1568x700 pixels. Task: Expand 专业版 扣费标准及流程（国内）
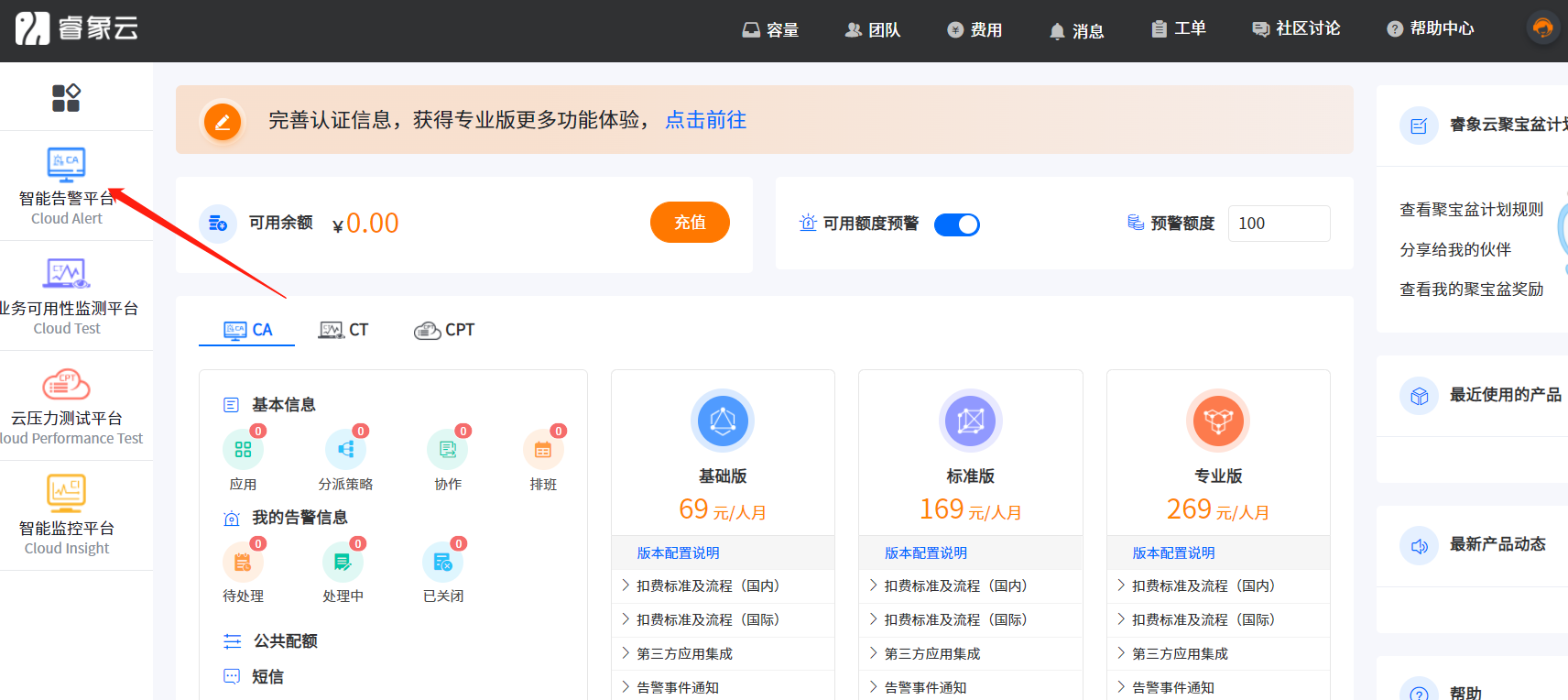click(1218, 586)
